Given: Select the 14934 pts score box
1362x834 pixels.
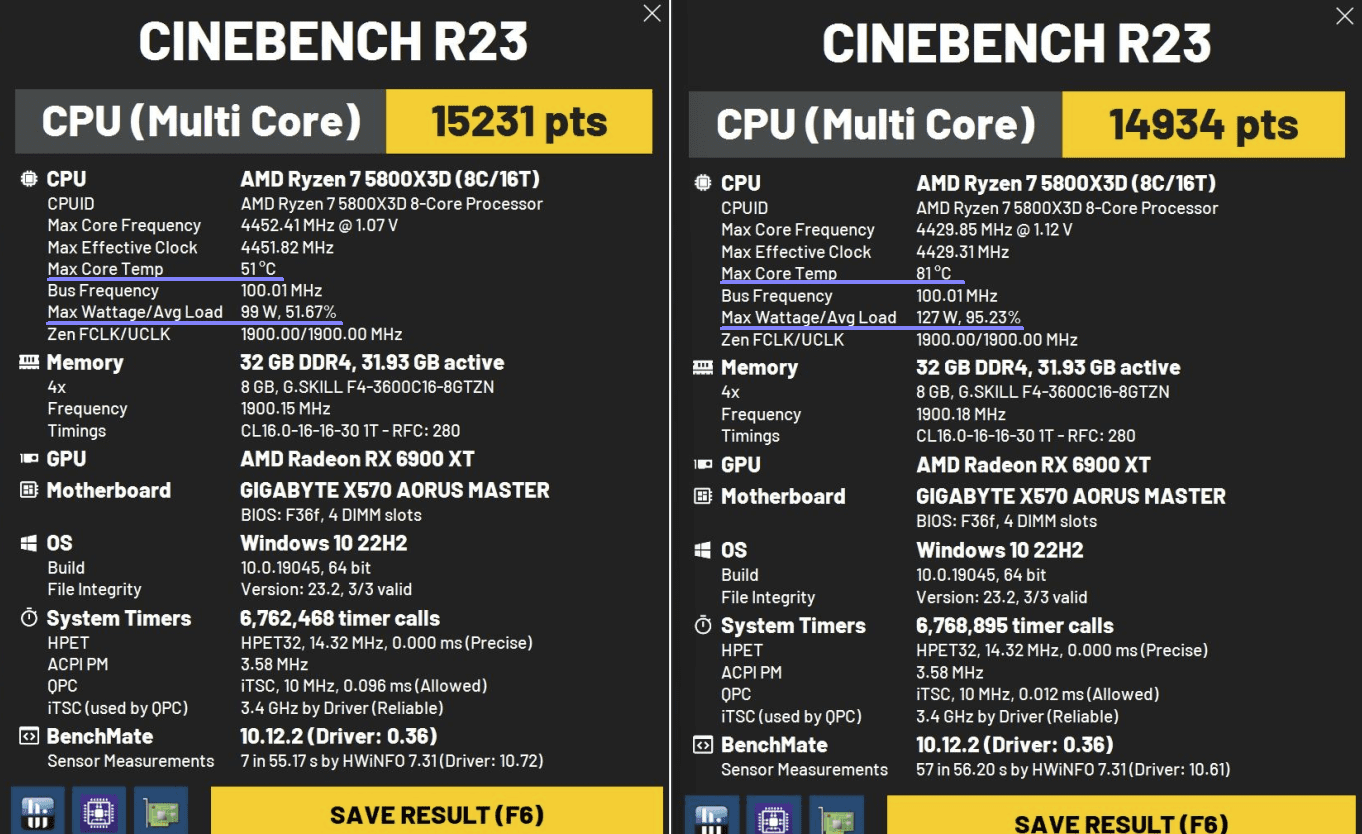Looking at the screenshot, I should 1203,125.
